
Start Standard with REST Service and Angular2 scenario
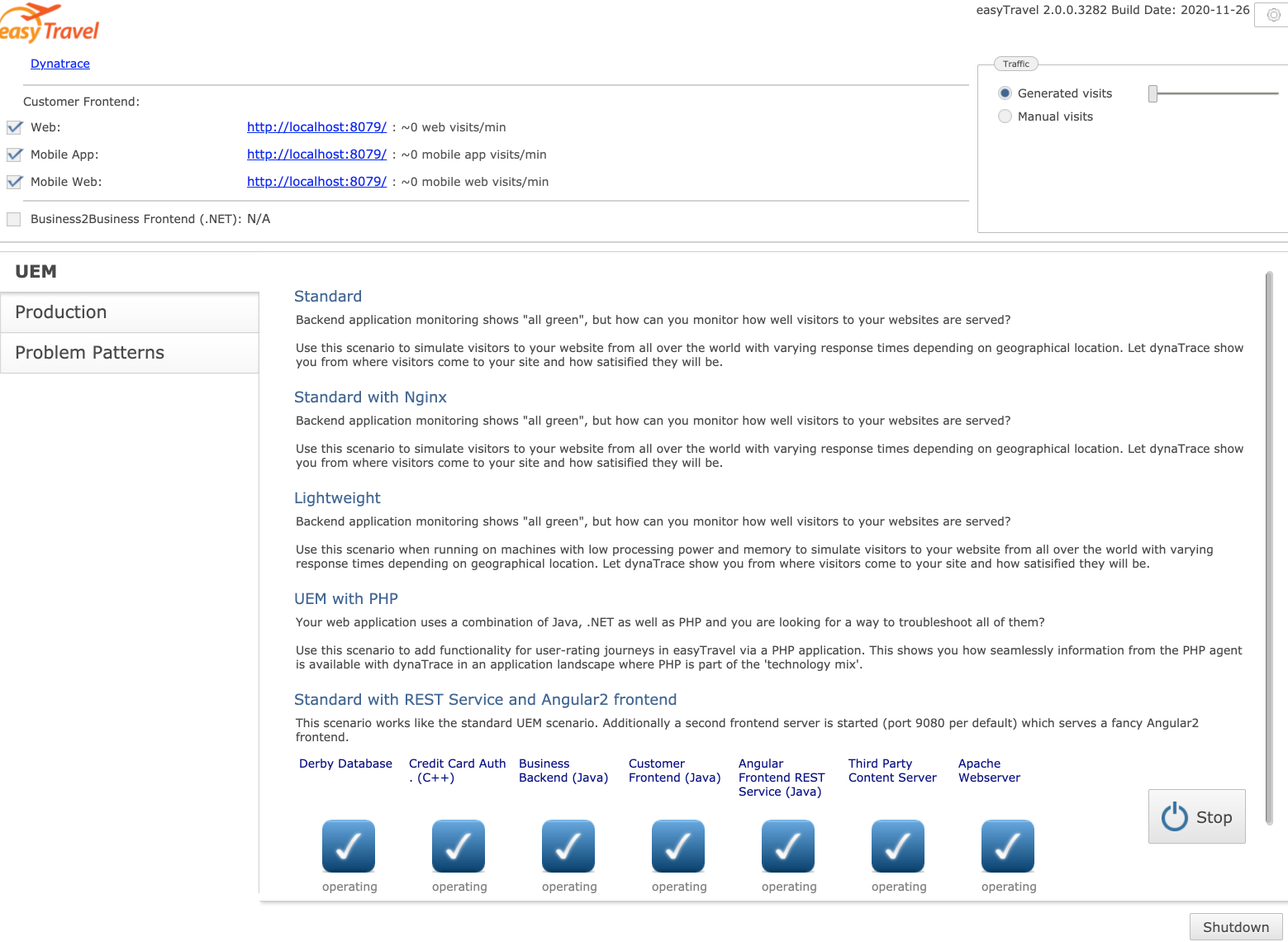click(486, 700)
